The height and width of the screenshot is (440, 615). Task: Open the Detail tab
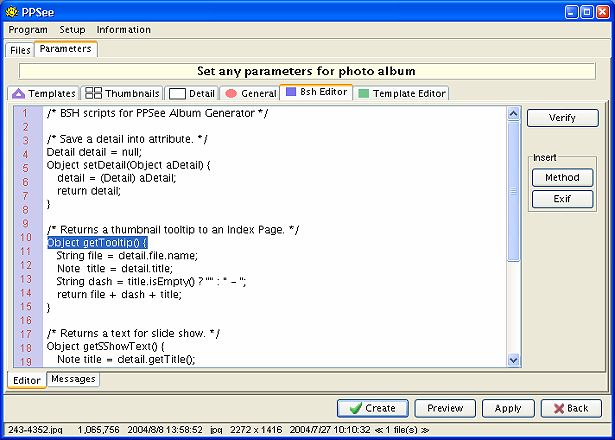[192, 93]
